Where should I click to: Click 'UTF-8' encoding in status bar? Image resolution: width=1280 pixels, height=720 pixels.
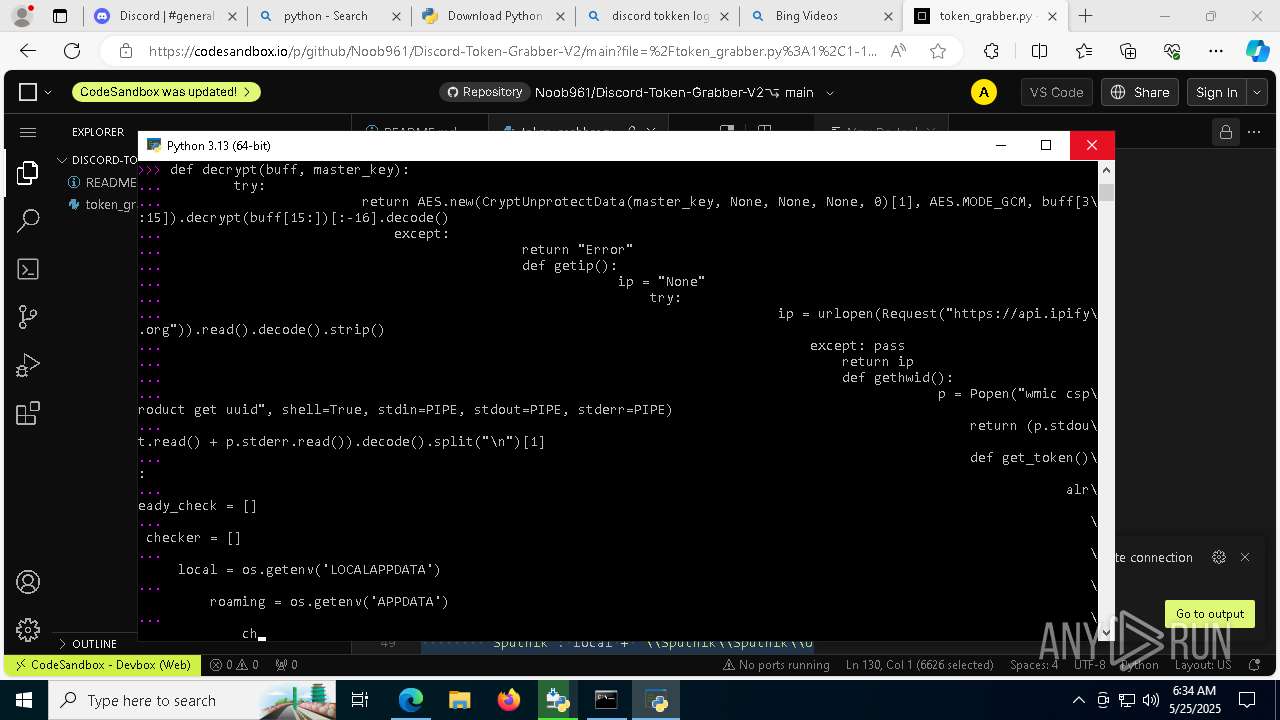click(1089, 665)
